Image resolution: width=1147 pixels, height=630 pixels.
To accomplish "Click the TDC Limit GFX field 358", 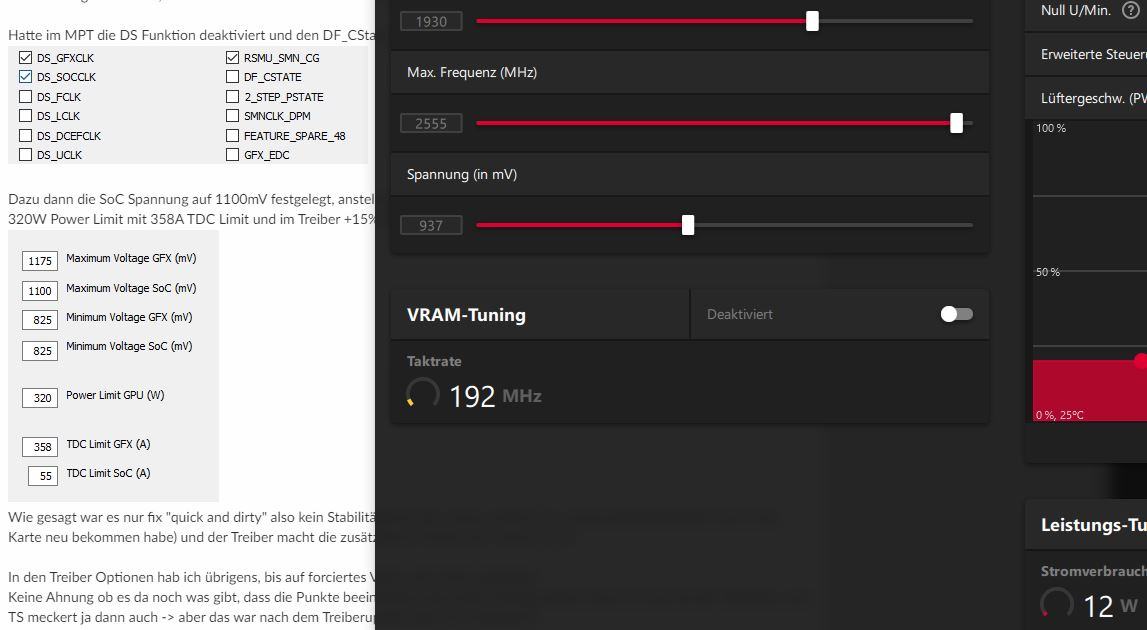I will 40,446.
